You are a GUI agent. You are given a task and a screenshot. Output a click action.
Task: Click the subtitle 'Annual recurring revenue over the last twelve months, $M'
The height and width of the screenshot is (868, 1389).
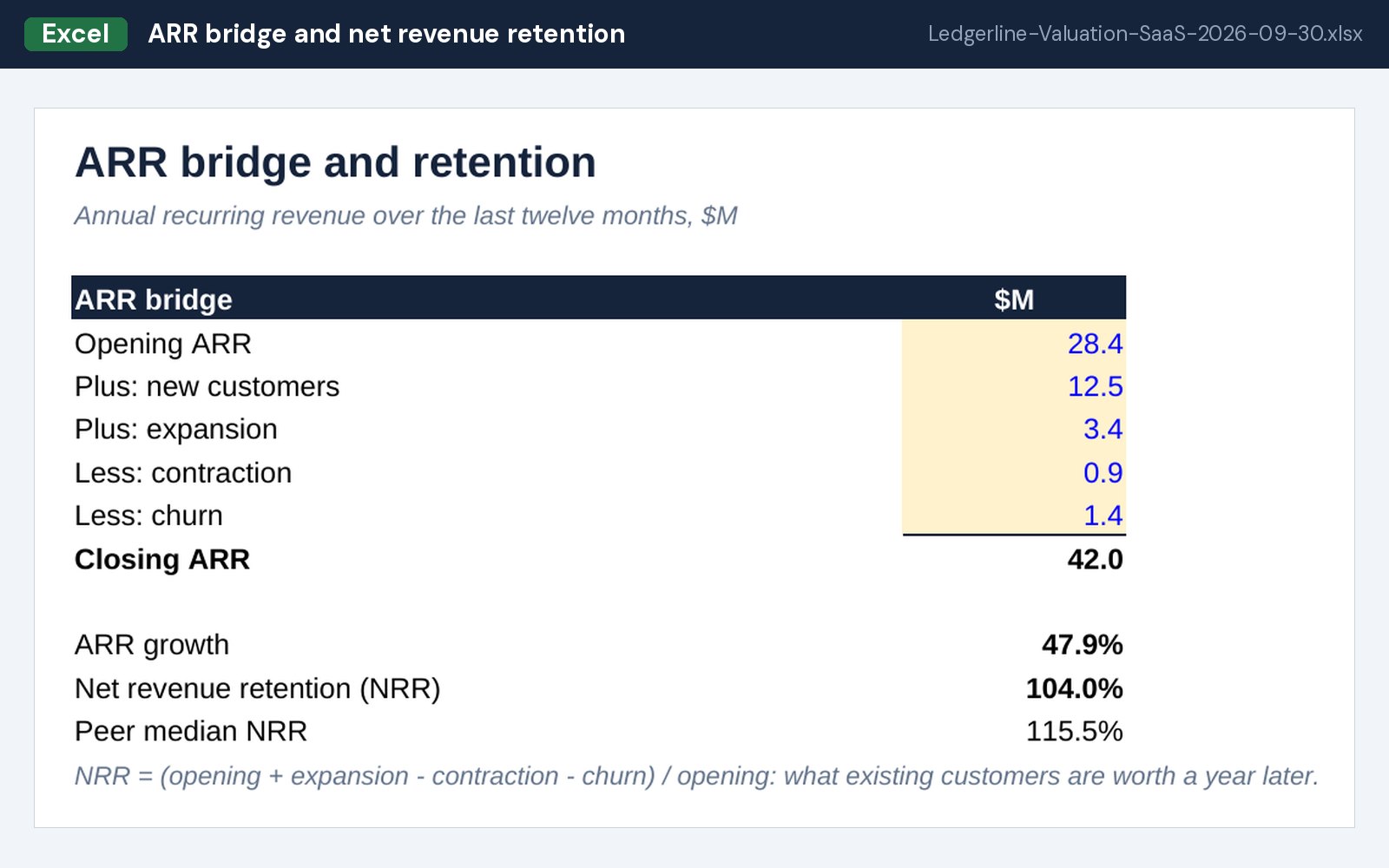405,215
